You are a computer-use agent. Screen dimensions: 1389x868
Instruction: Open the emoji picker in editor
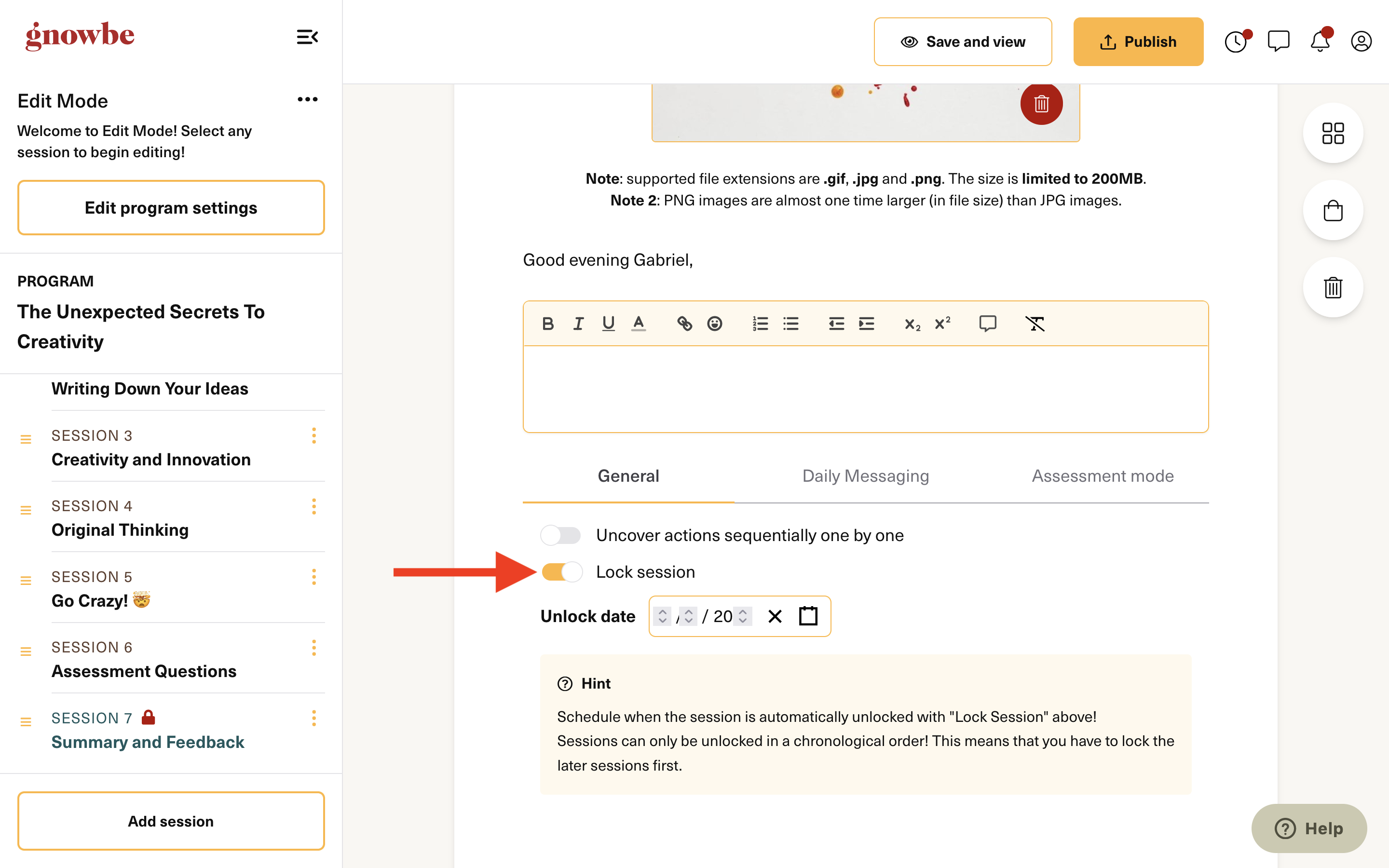(715, 324)
